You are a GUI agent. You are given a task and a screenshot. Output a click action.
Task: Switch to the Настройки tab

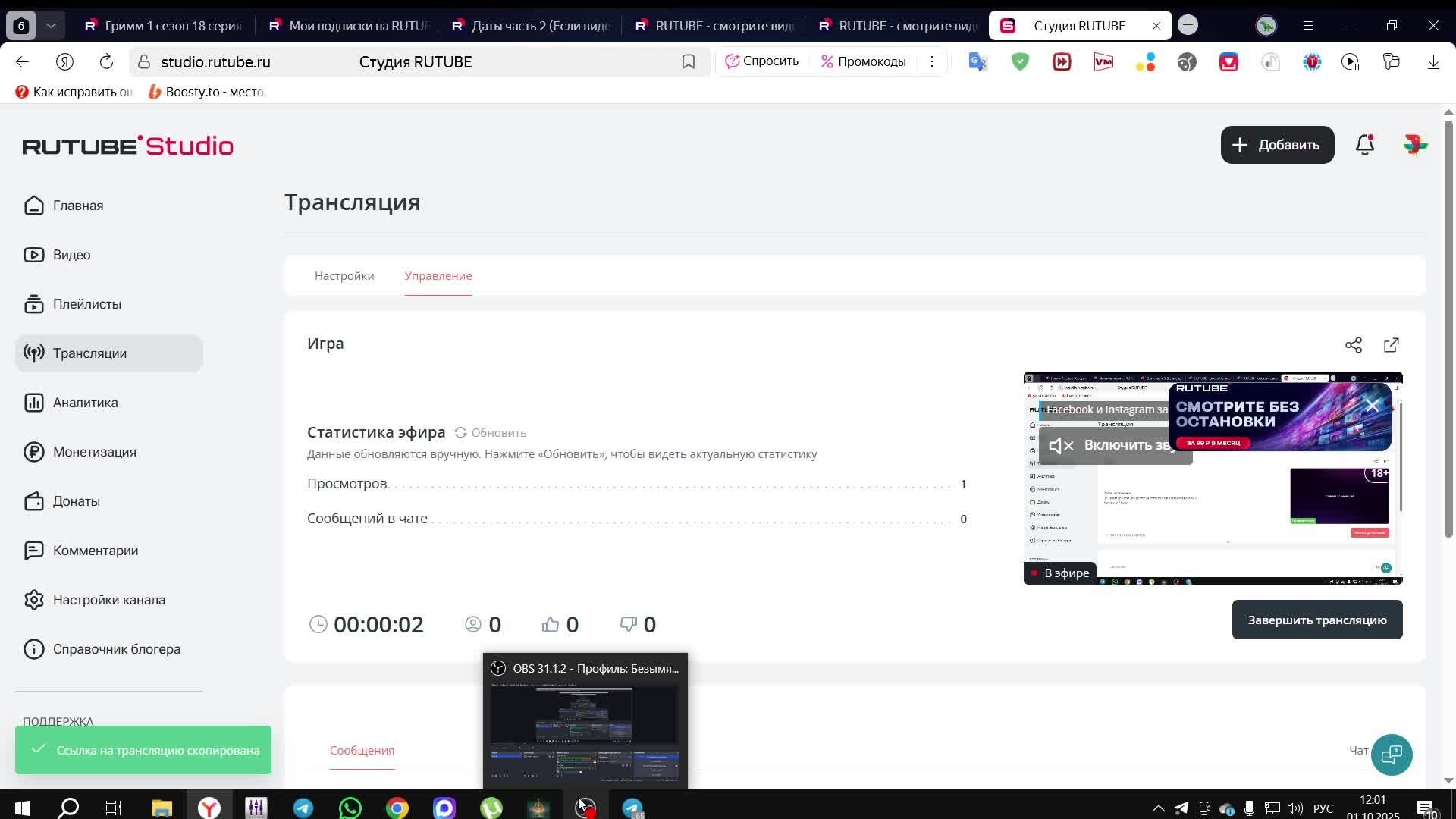(x=344, y=276)
